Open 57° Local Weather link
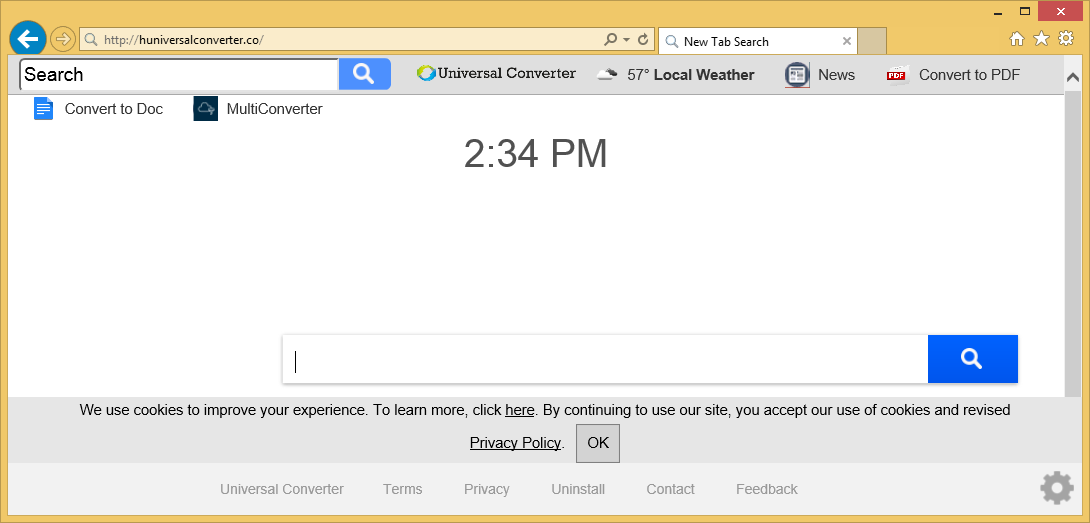The image size is (1090, 523). pyautogui.click(x=690, y=75)
